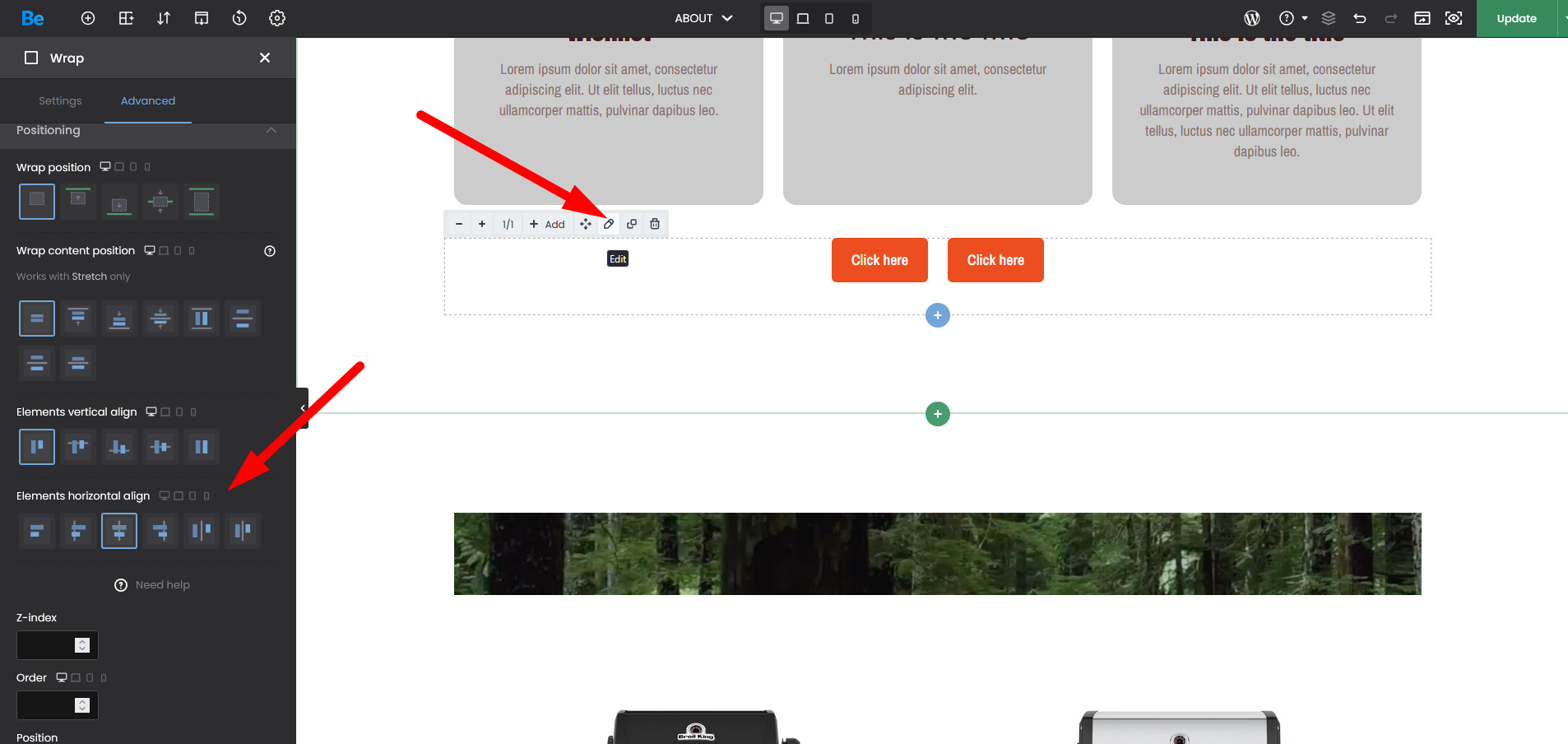Screen dimensions: 1568x744
Task: Click the Be logo in top bar
Action: pos(33,18)
